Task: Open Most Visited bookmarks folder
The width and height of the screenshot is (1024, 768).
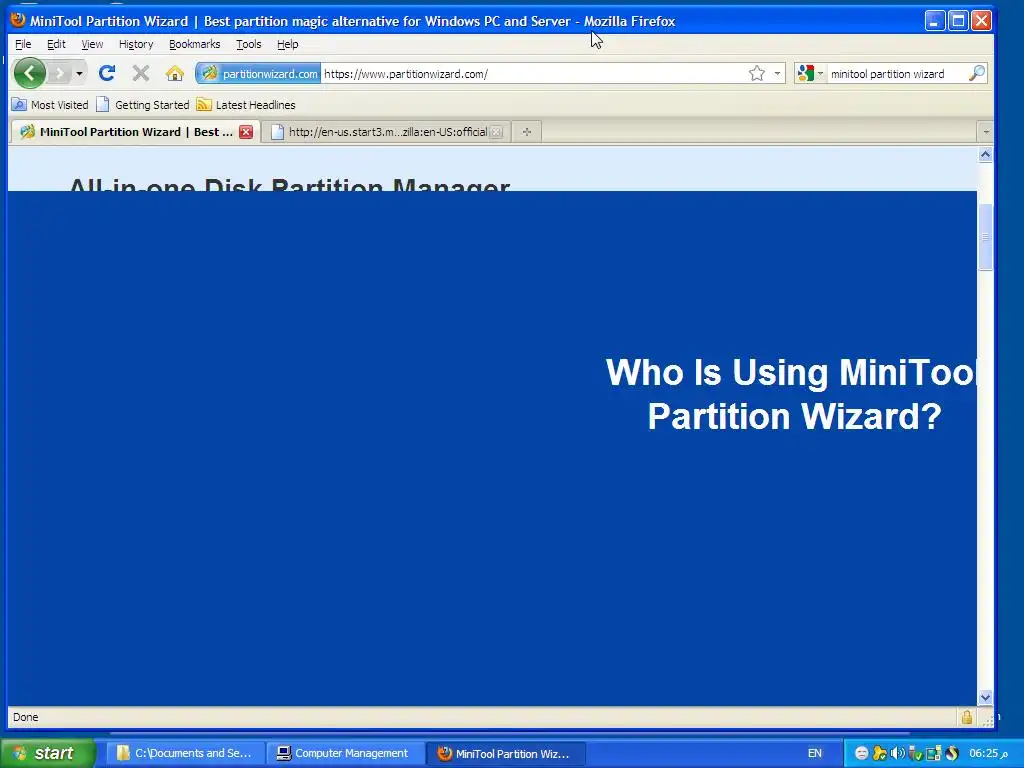Action: click(x=50, y=104)
